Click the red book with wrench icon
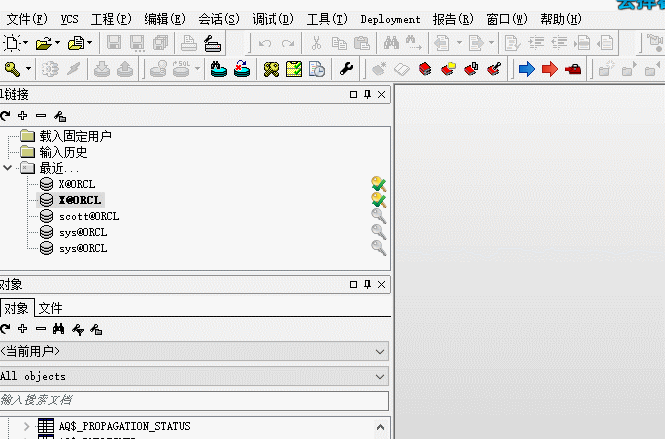 (x=494, y=69)
